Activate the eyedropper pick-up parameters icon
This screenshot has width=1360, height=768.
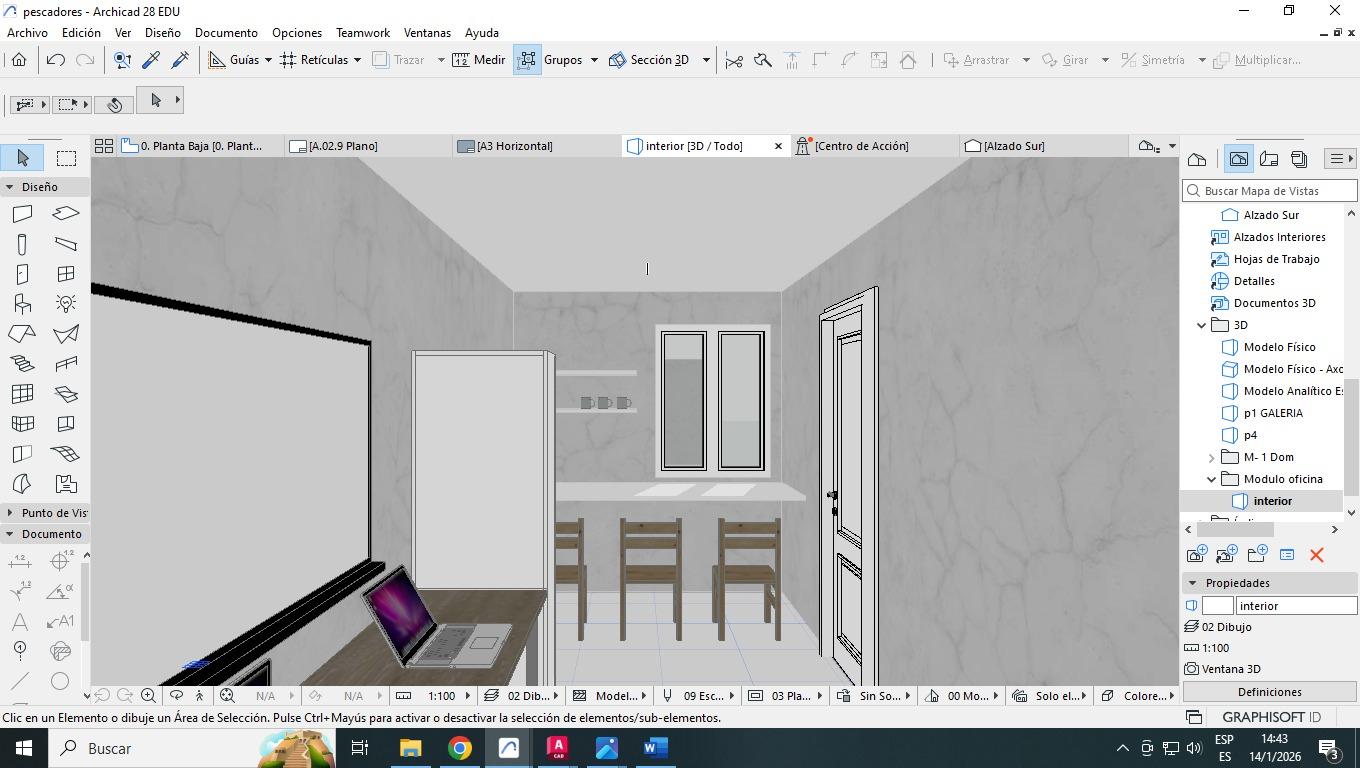tap(151, 60)
